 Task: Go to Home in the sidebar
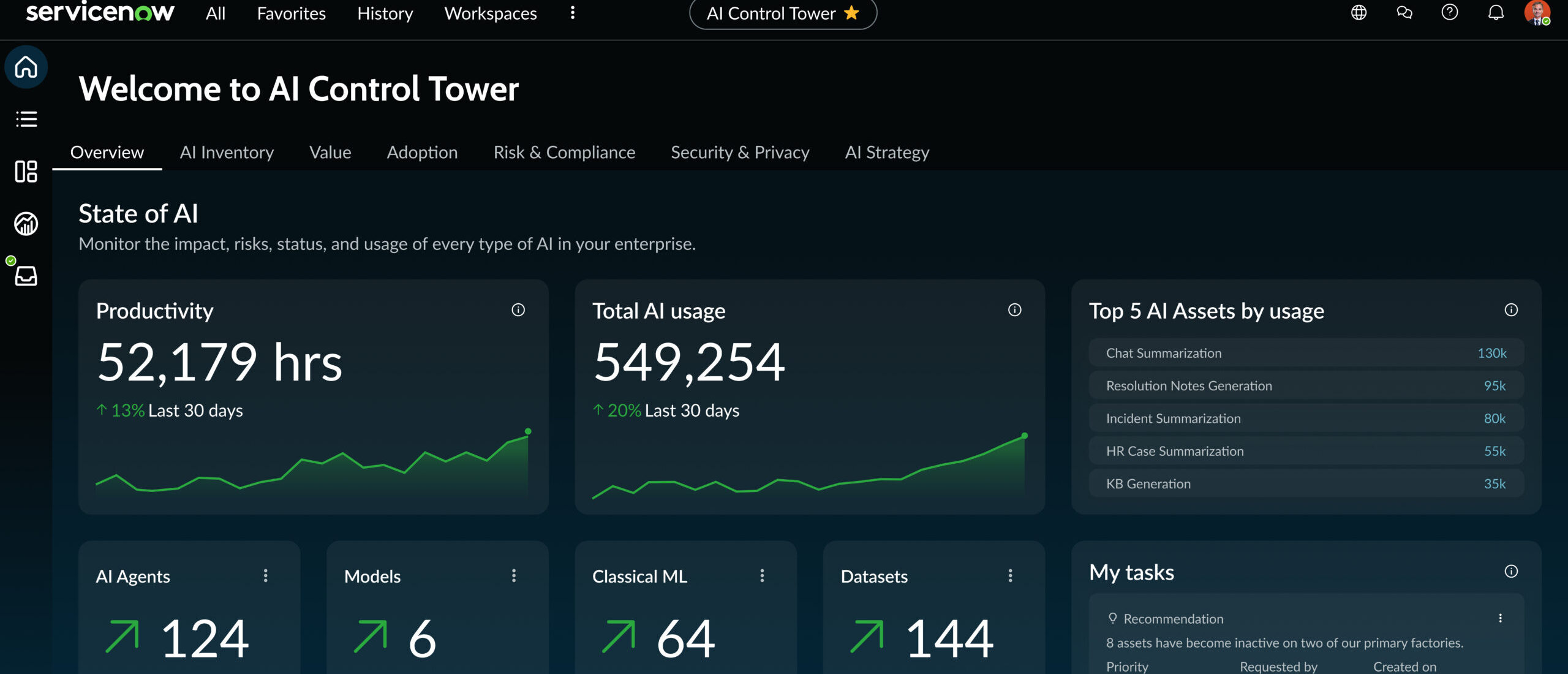26,67
